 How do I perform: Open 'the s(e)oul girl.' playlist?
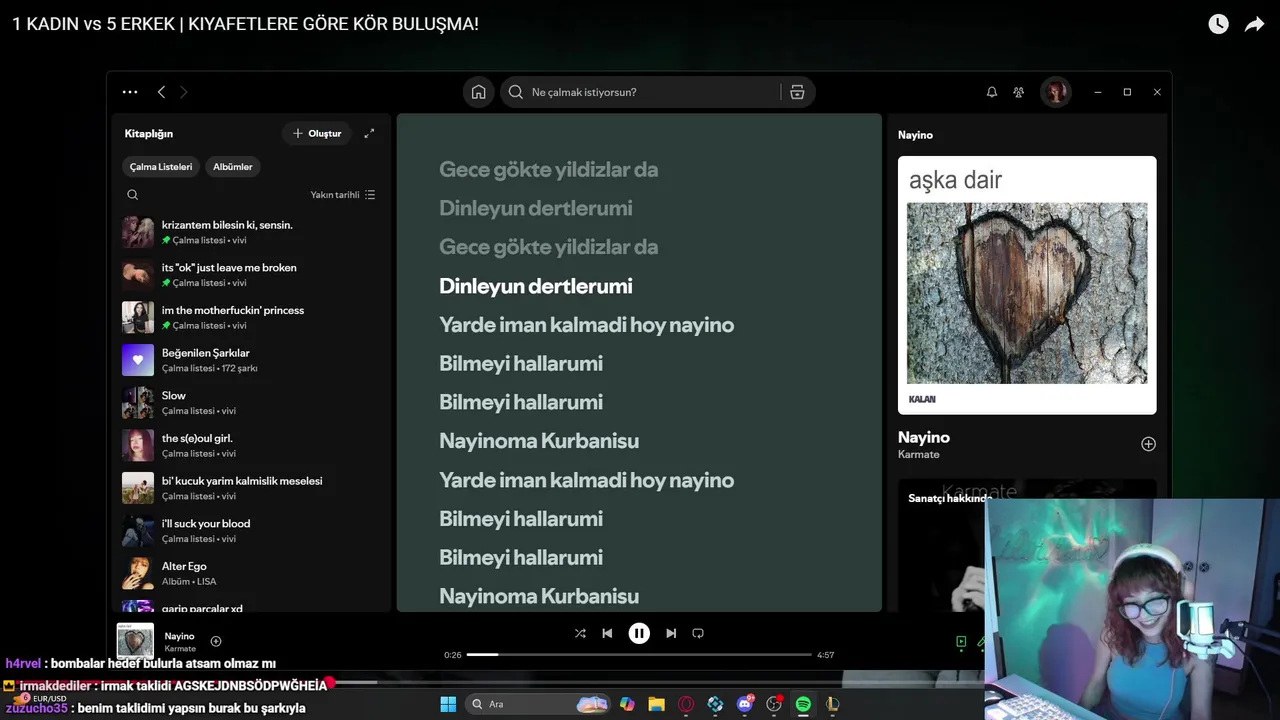(x=250, y=445)
